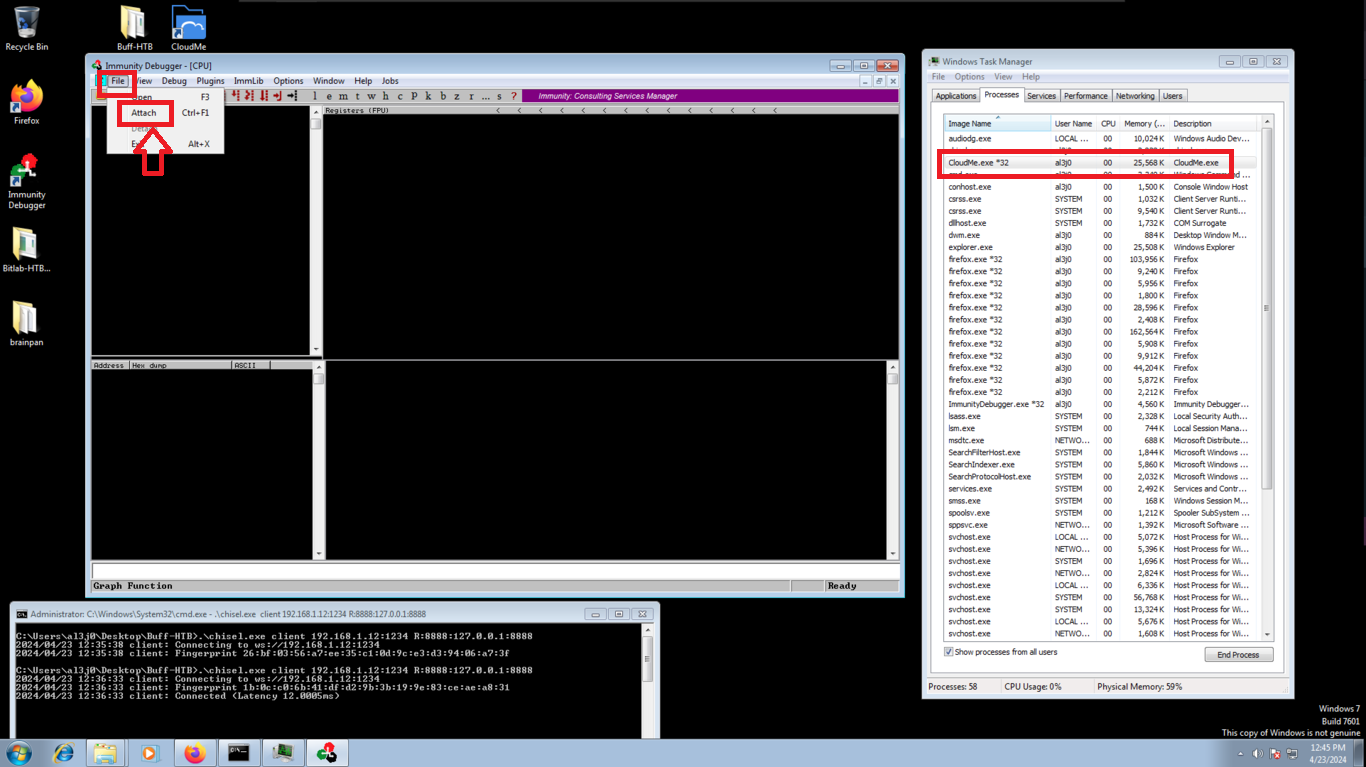Viewport: 1366px width, 767px height.
Task: Open the ImmLib menu
Action: 249,81
